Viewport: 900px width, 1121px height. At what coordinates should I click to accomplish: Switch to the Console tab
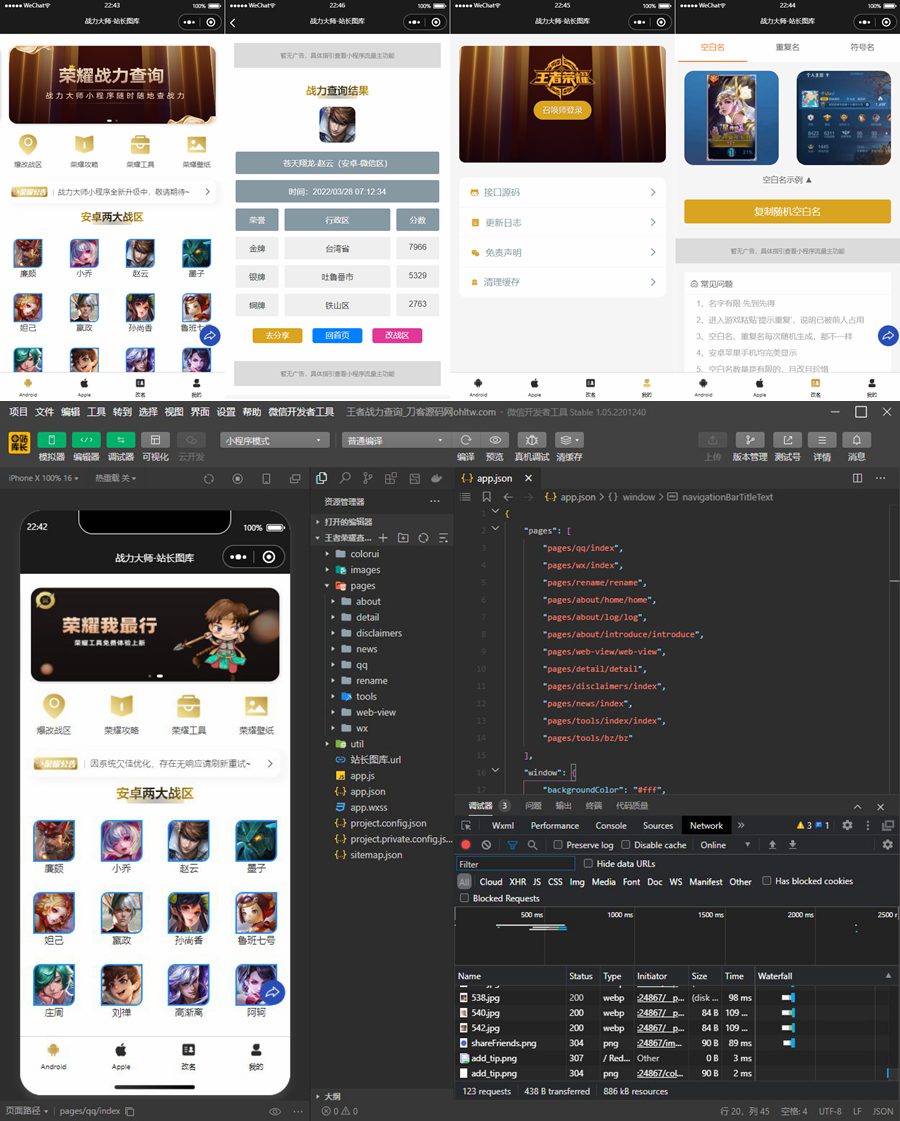tap(611, 826)
